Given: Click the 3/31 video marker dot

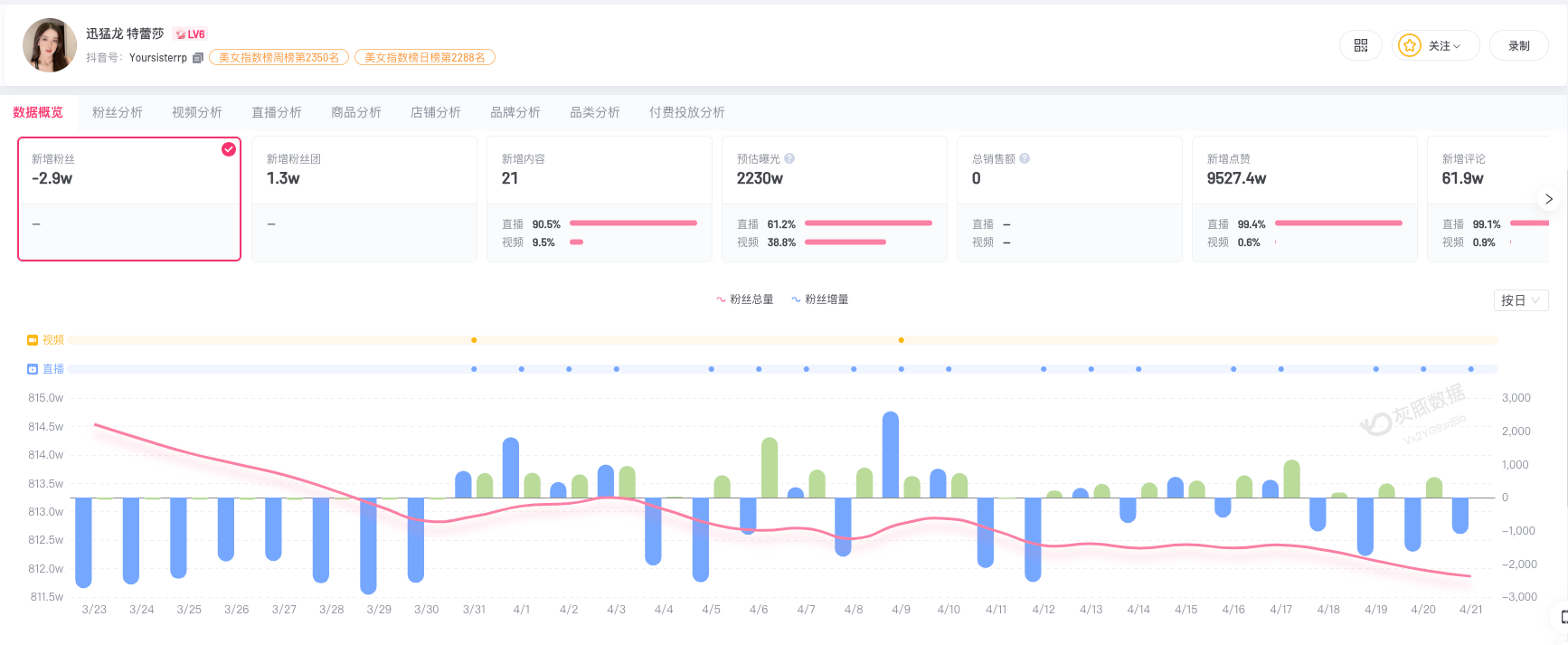Looking at the screenshot, I should tap(474, 340).
